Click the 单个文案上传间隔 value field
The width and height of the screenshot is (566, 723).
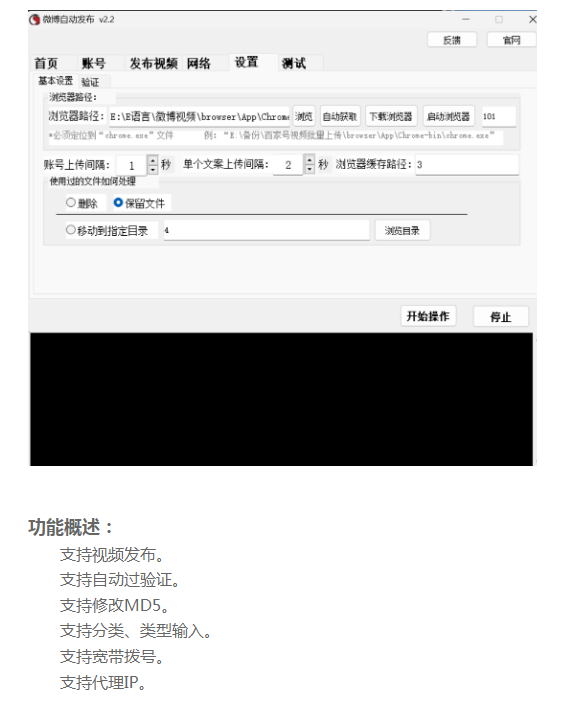pos(289,165)
